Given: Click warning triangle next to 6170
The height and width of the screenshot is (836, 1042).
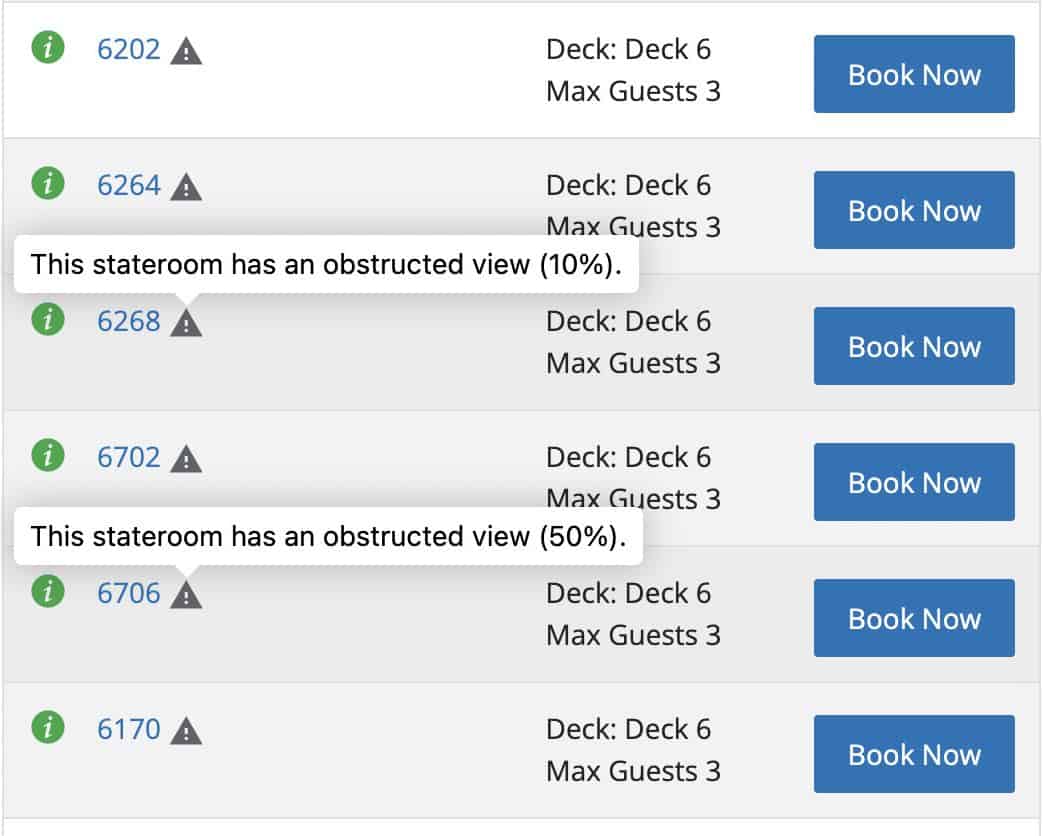Looking at the screenshot, I should point(186,731).
